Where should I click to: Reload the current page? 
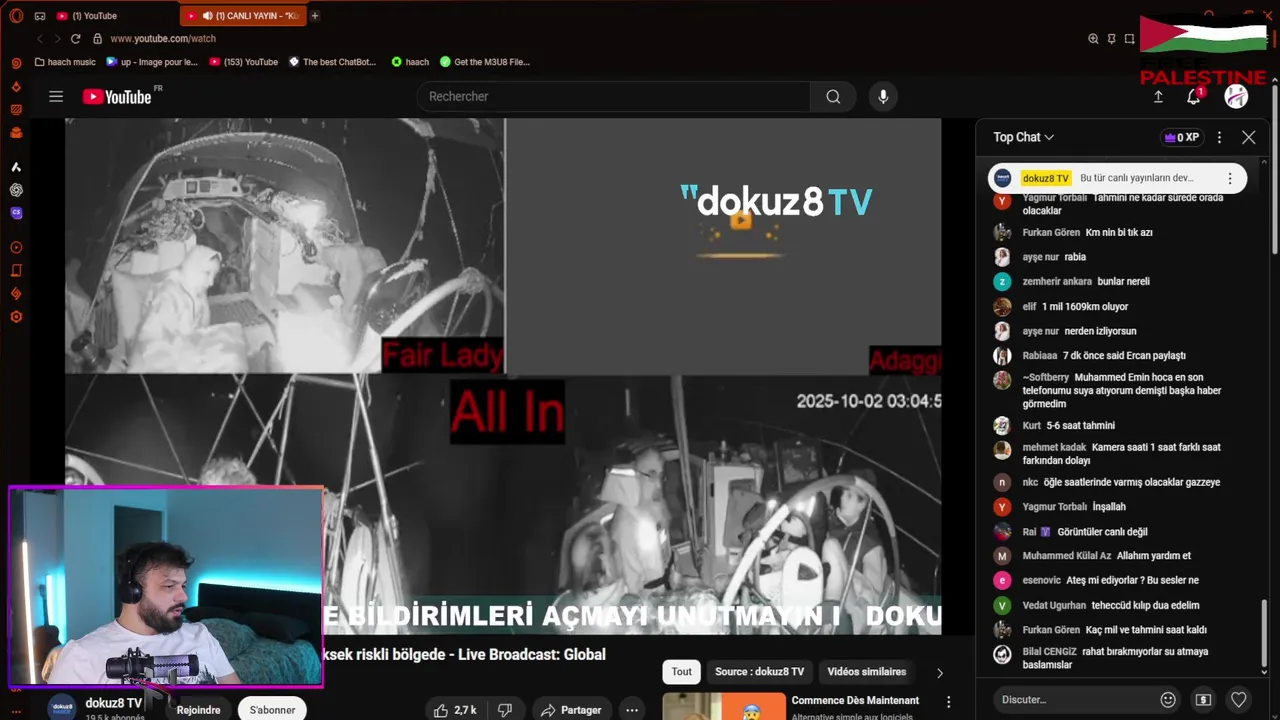click(75, 39)
